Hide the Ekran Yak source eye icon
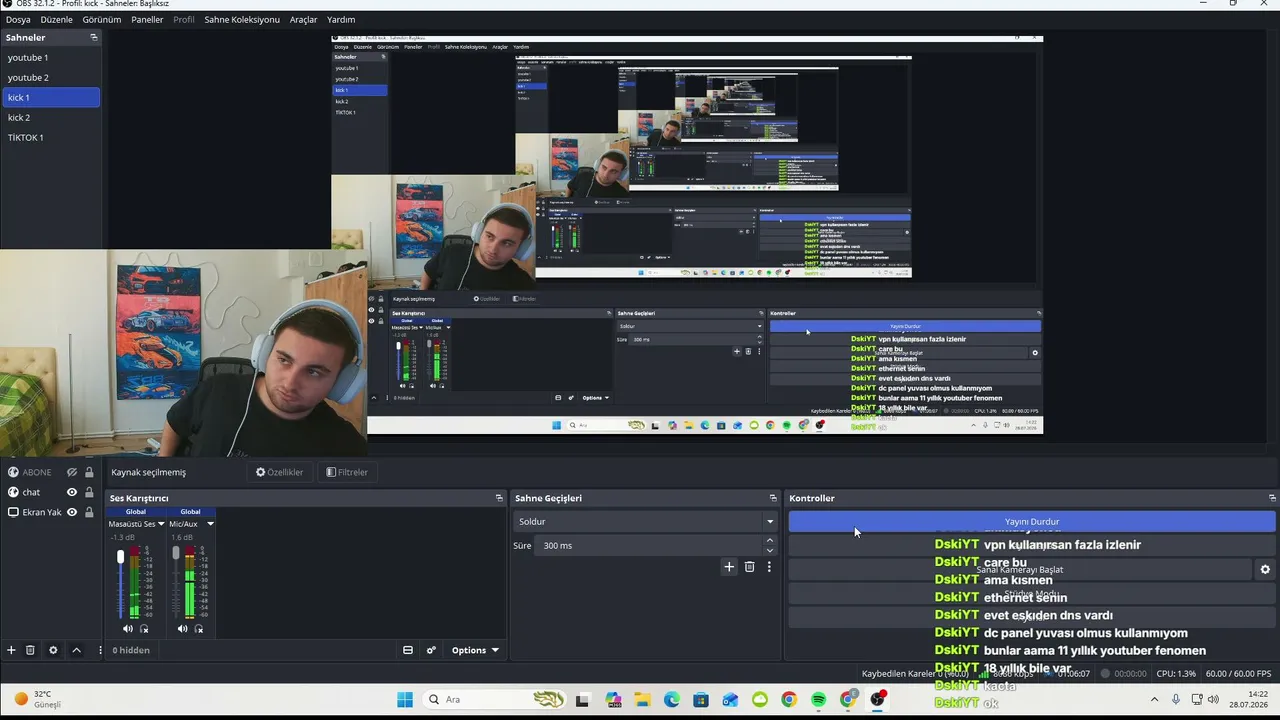The image size is (1280, 720). point(72,512)
